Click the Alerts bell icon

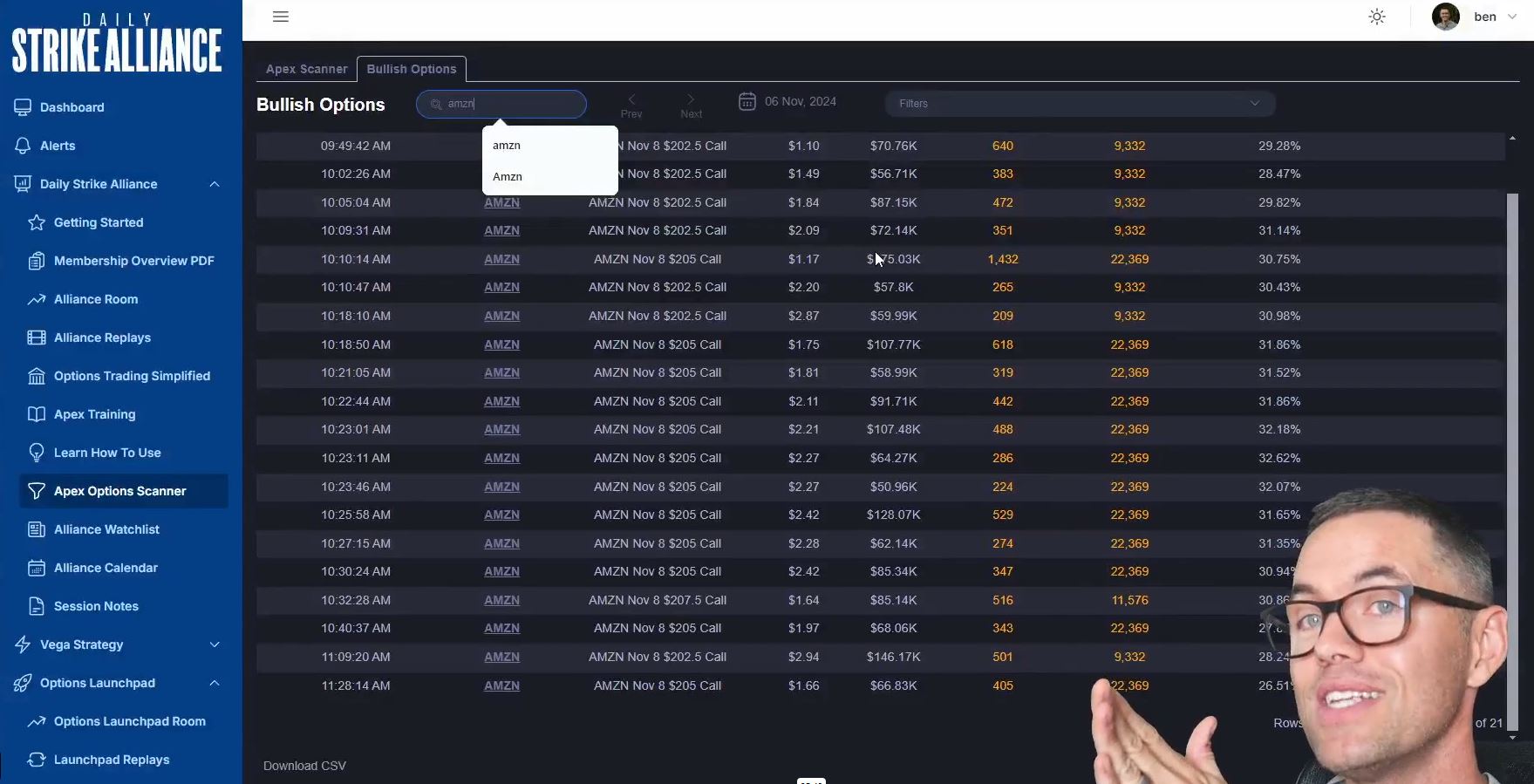coord(23,146)
